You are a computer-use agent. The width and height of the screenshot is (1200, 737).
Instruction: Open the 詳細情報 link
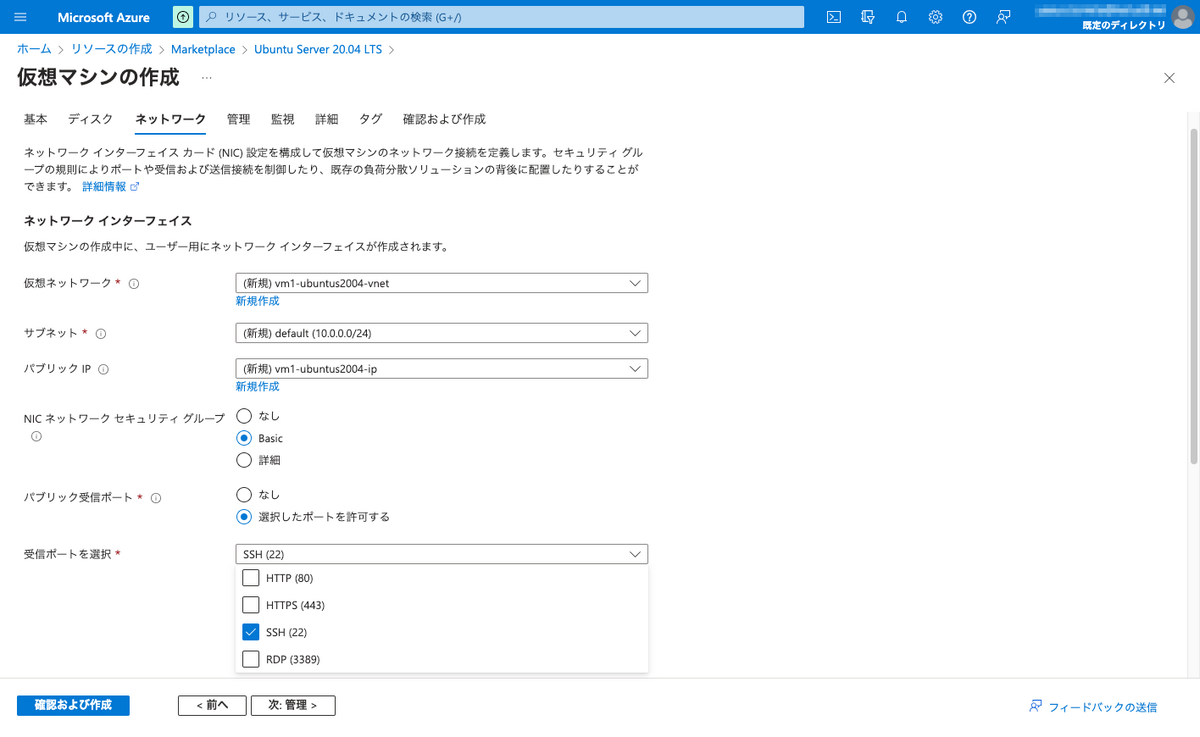click(110, 187)
